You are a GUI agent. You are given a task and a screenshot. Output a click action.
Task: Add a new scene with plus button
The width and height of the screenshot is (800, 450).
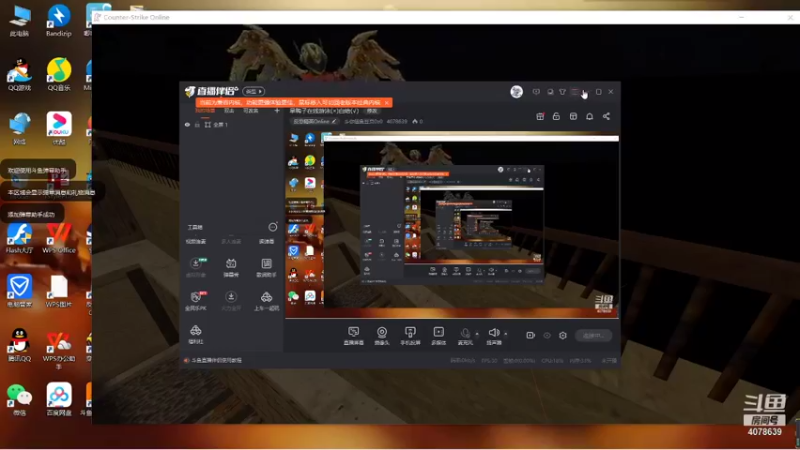click(x=277, y=111)
